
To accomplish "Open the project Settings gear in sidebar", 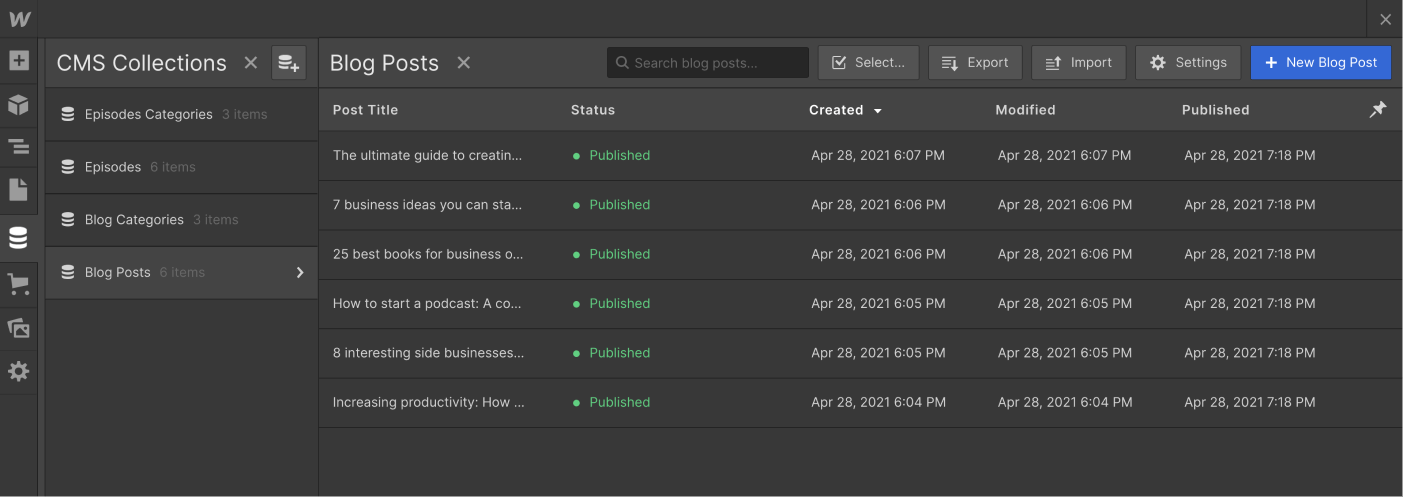I will [x=18, y=371].
